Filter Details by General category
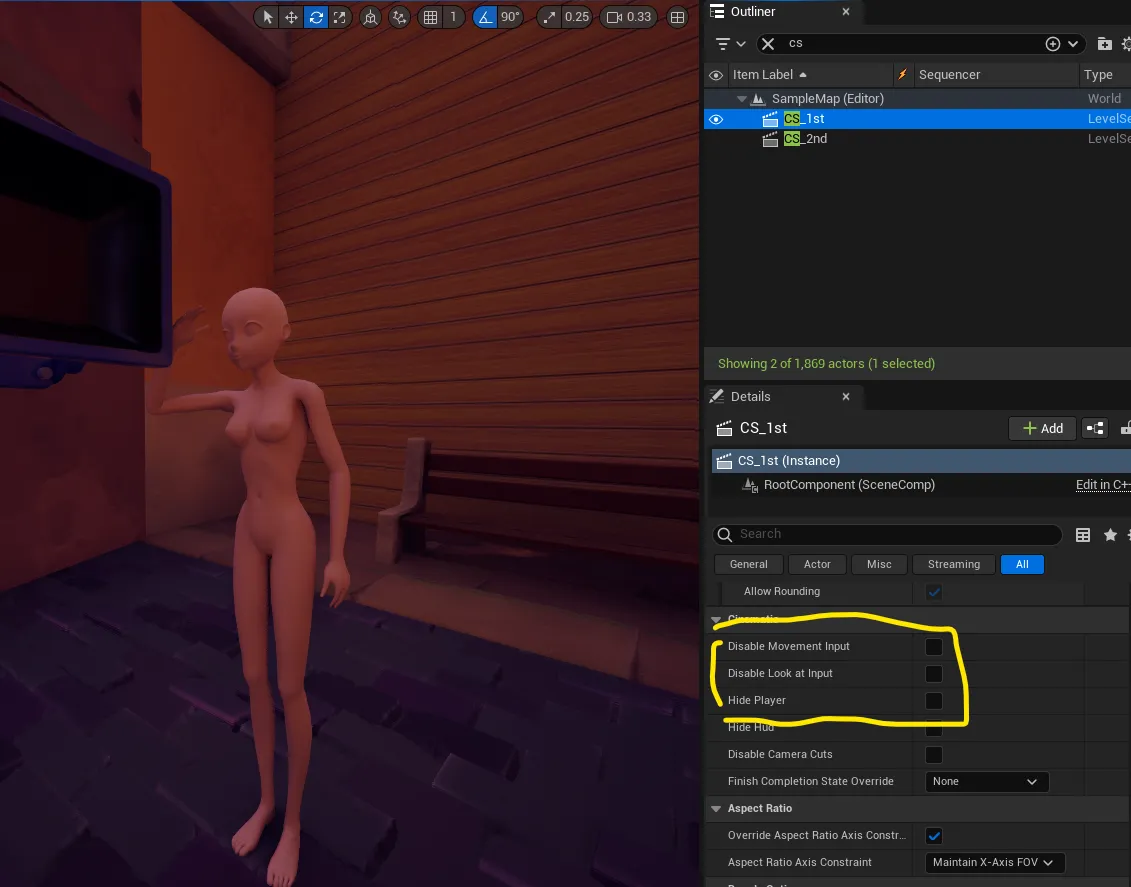Viewport: 1131px width, 887px height. (749, 565)
